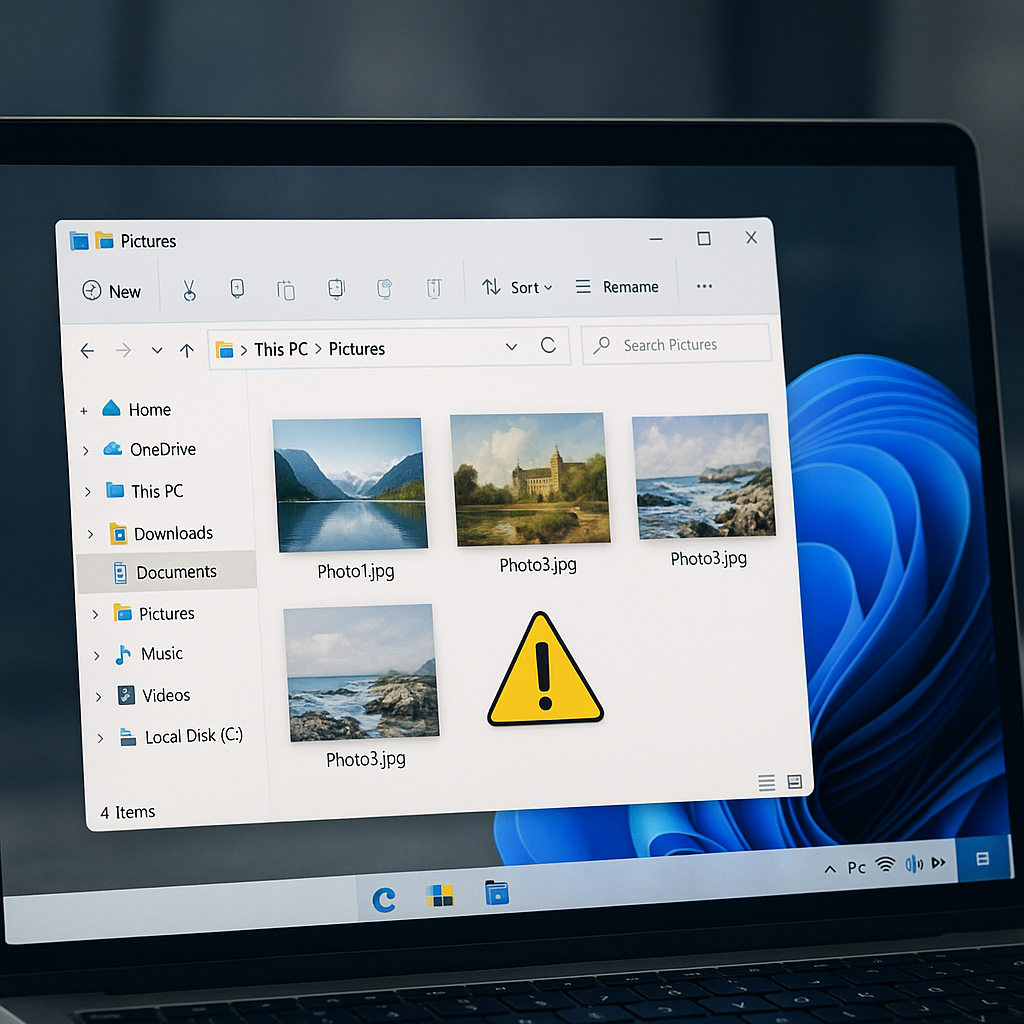Click the Paste clipboard icon
1024x1024 pixels.
(x=286, y=289)
